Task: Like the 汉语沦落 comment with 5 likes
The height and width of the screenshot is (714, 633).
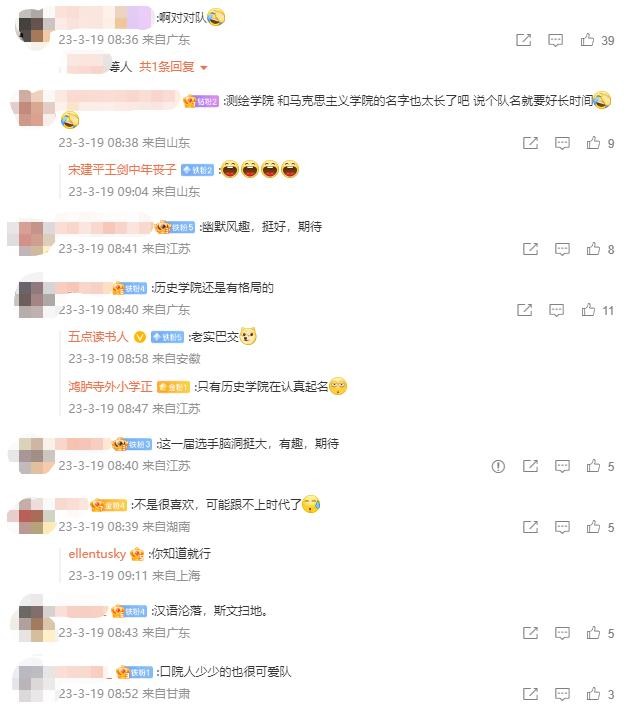Action: point(593,633)
